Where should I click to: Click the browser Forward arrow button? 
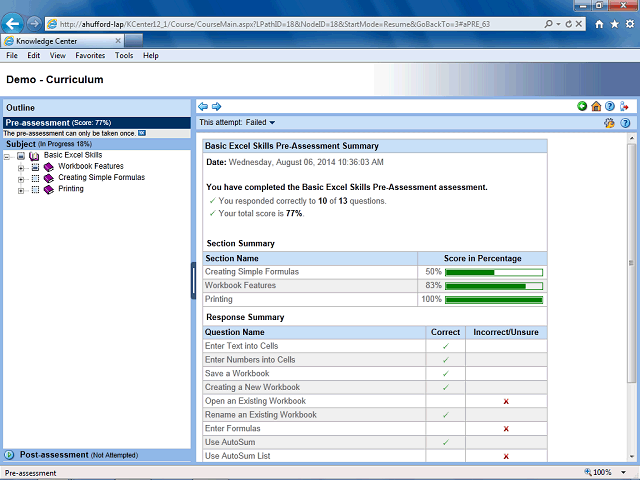(x=34, y=24)
